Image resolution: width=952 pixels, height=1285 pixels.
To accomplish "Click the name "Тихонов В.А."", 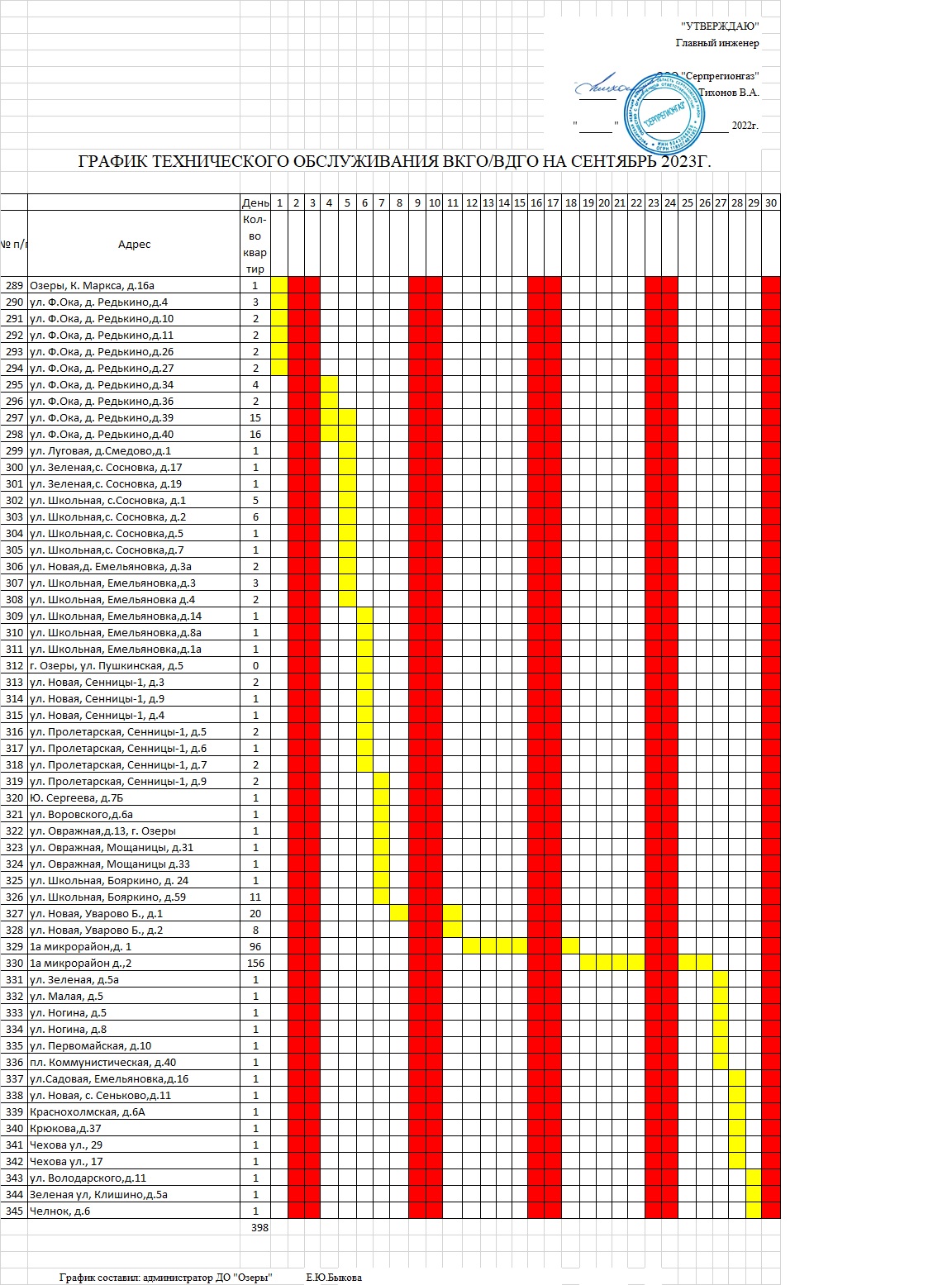I will click(x=729, y=93).
